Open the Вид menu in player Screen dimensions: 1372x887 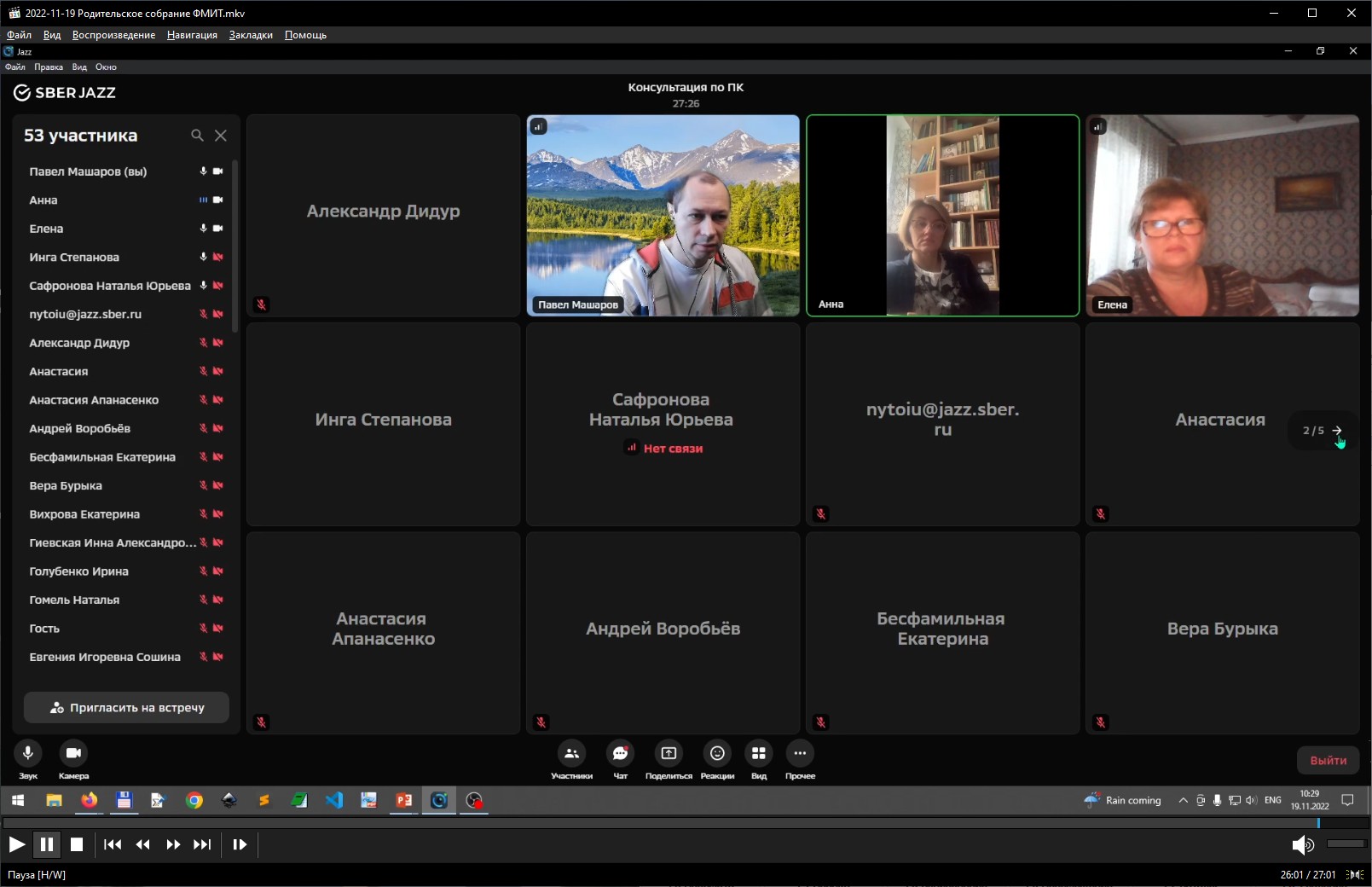click(52, 35)
